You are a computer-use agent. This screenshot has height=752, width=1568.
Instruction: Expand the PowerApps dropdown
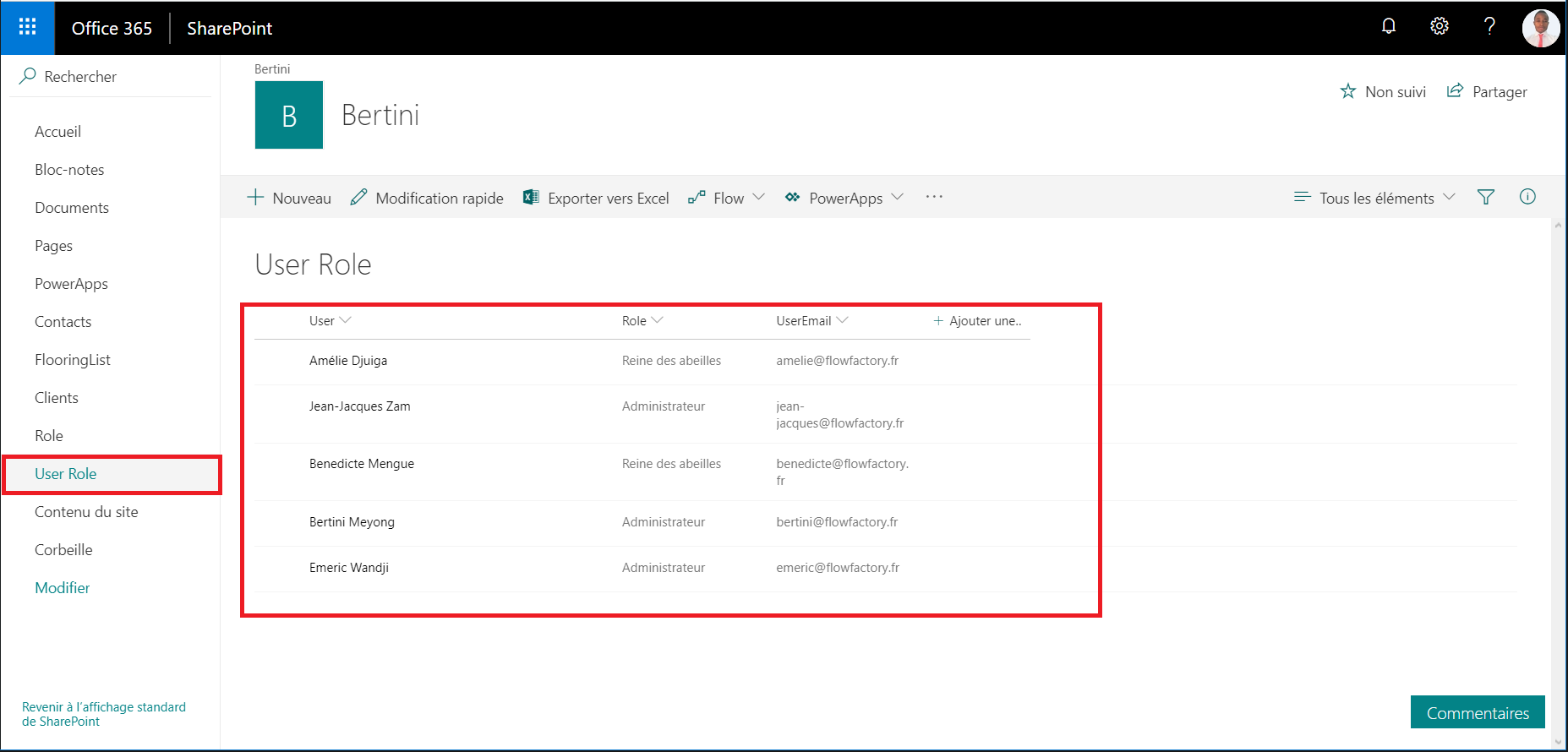point(844,198)
